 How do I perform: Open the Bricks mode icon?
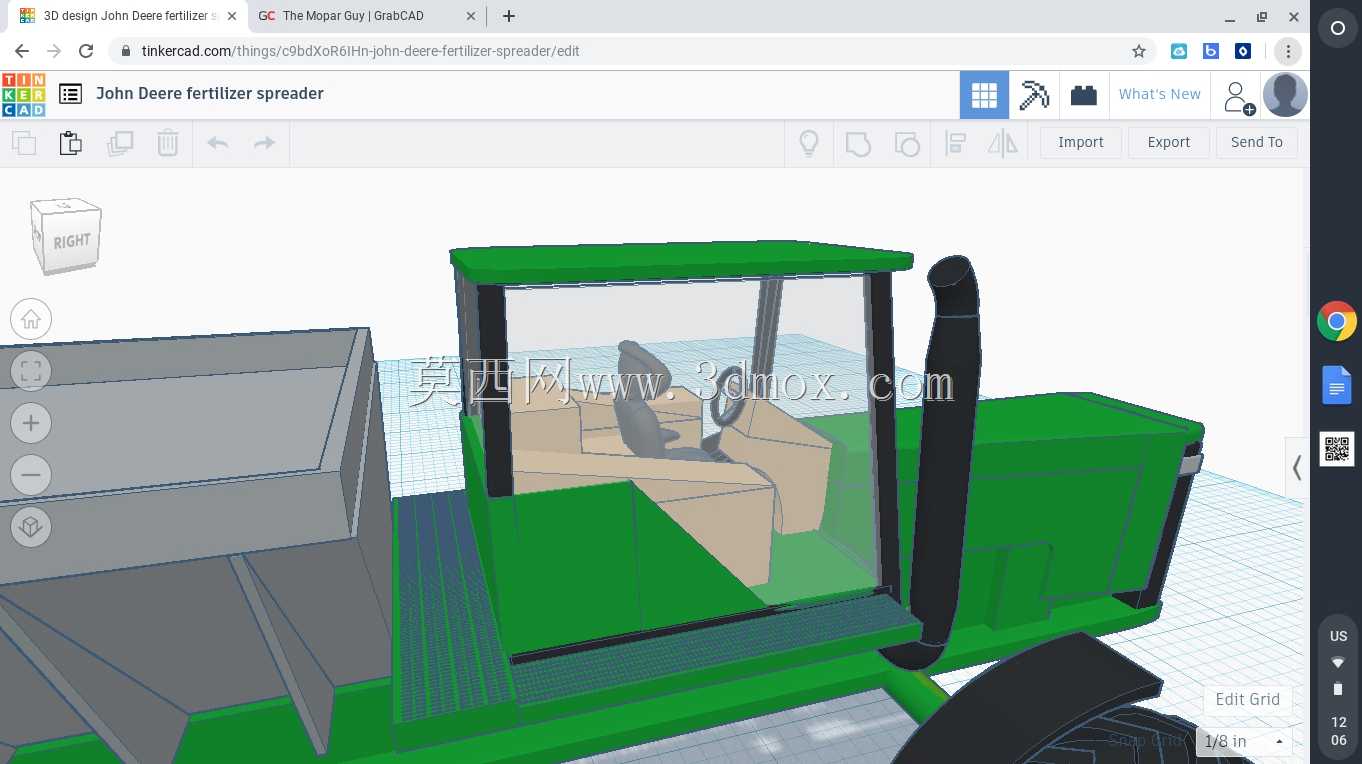[x=1084, y=95]
